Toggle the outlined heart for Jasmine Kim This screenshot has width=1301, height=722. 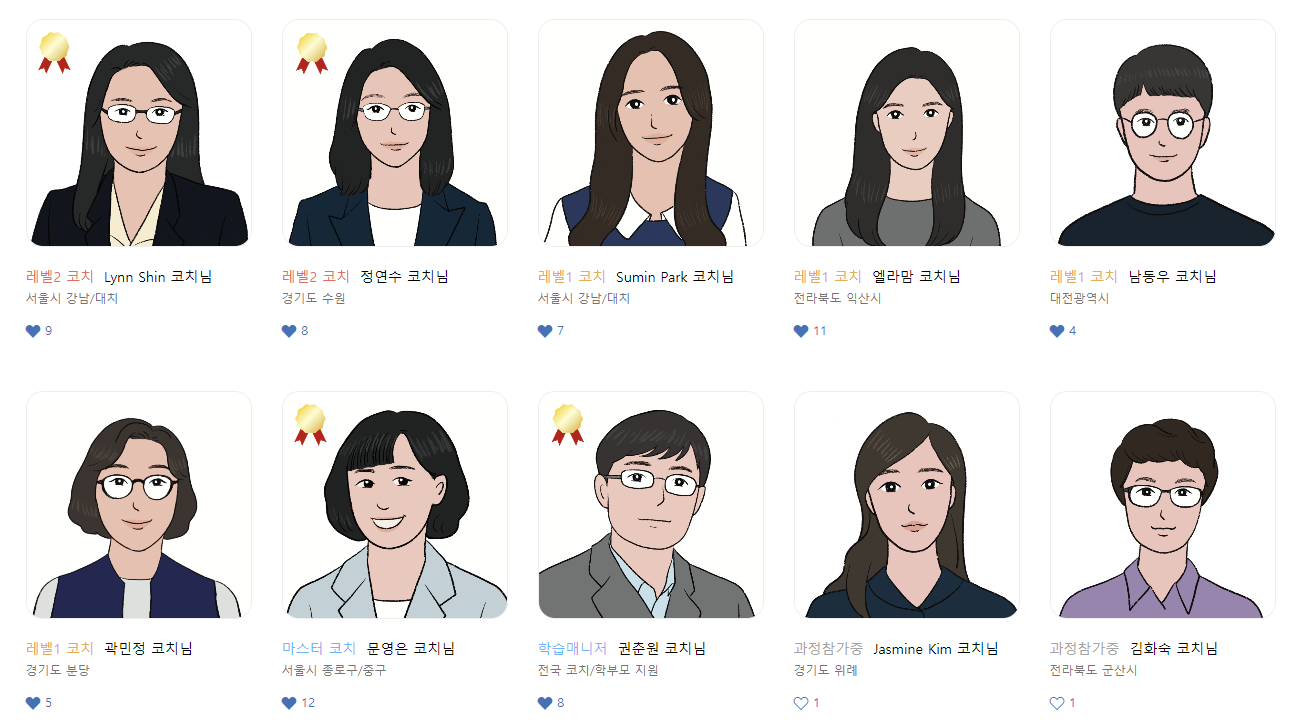pos(801,703)
